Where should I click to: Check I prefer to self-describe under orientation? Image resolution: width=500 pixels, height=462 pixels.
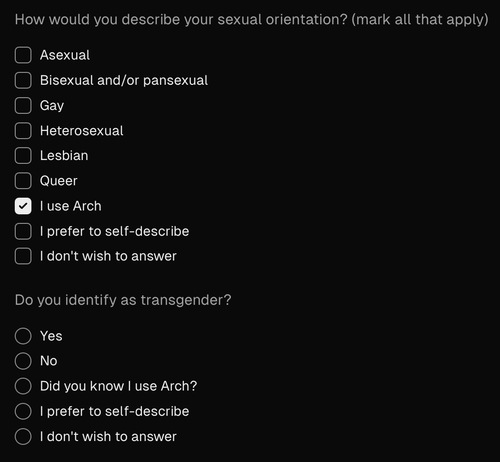click(23, 231)
